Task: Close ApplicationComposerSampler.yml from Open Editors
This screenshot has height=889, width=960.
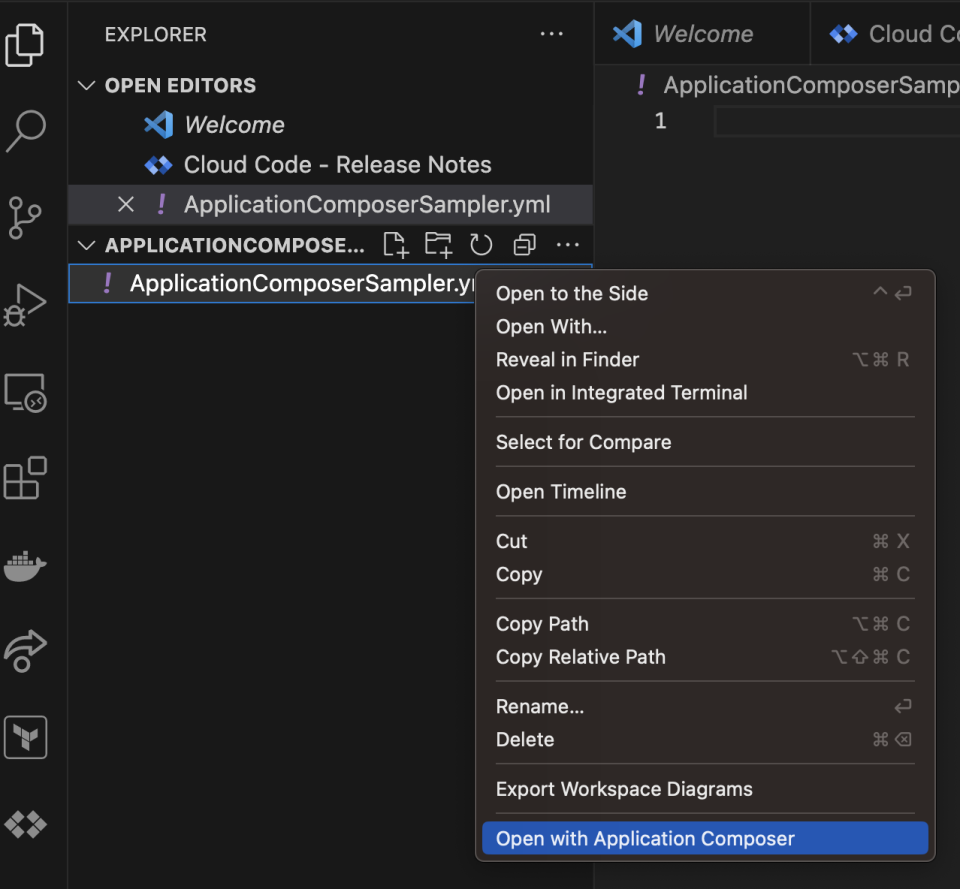Action: click(x=125, y=204)
